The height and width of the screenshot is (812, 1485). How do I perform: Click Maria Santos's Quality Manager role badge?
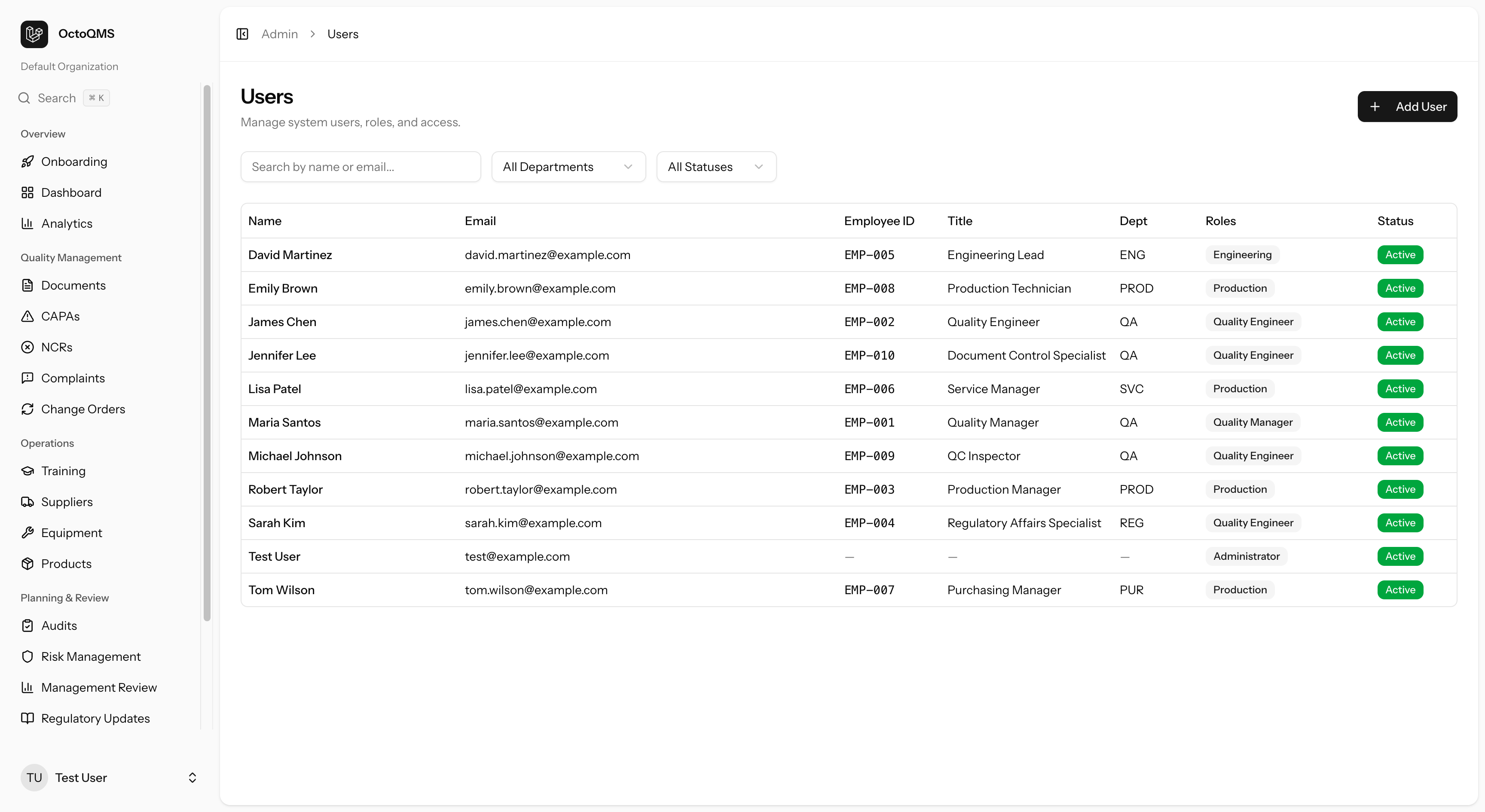[x=1253, y=422]
